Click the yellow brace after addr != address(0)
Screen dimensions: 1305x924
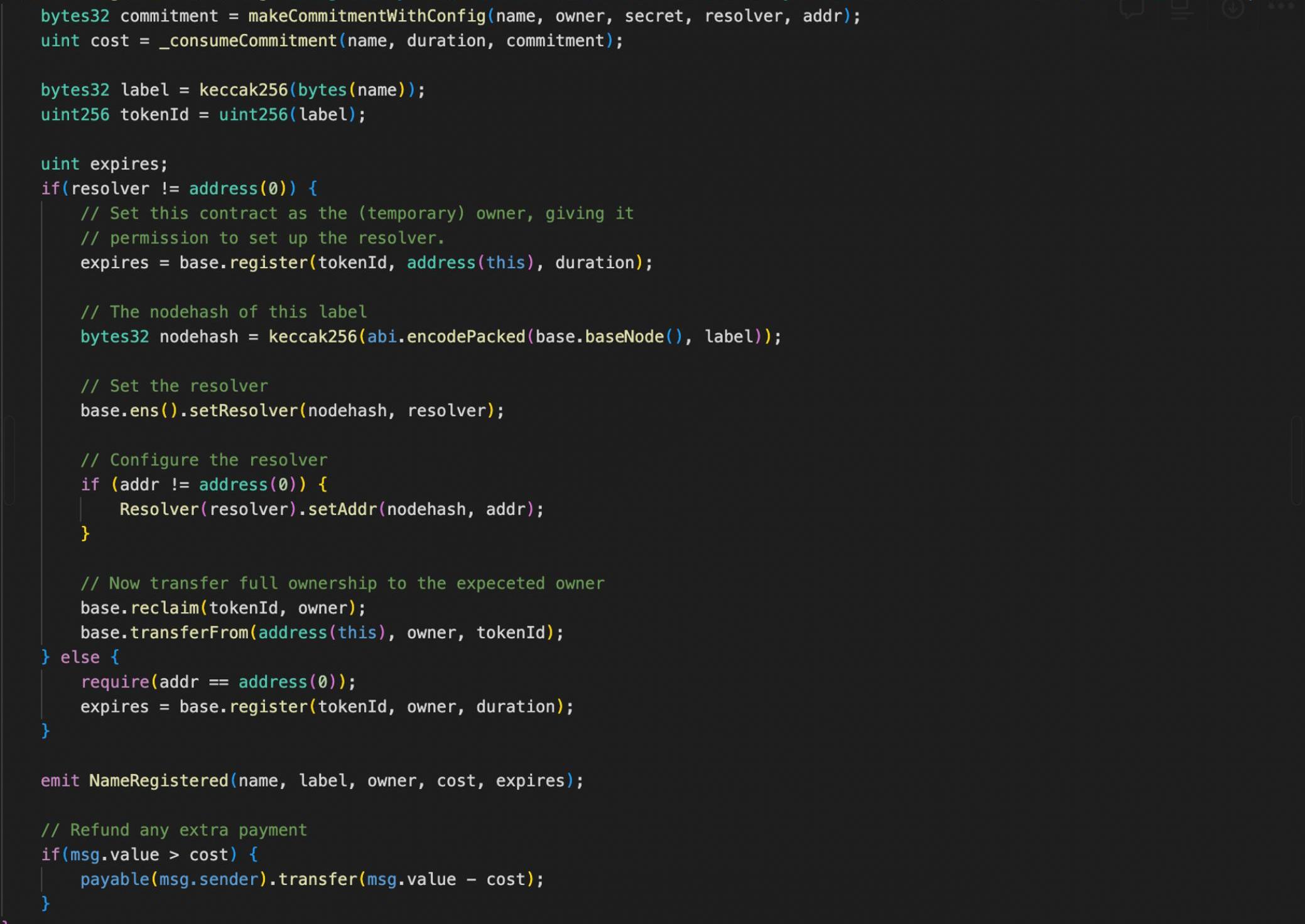[x=323, y=484]
